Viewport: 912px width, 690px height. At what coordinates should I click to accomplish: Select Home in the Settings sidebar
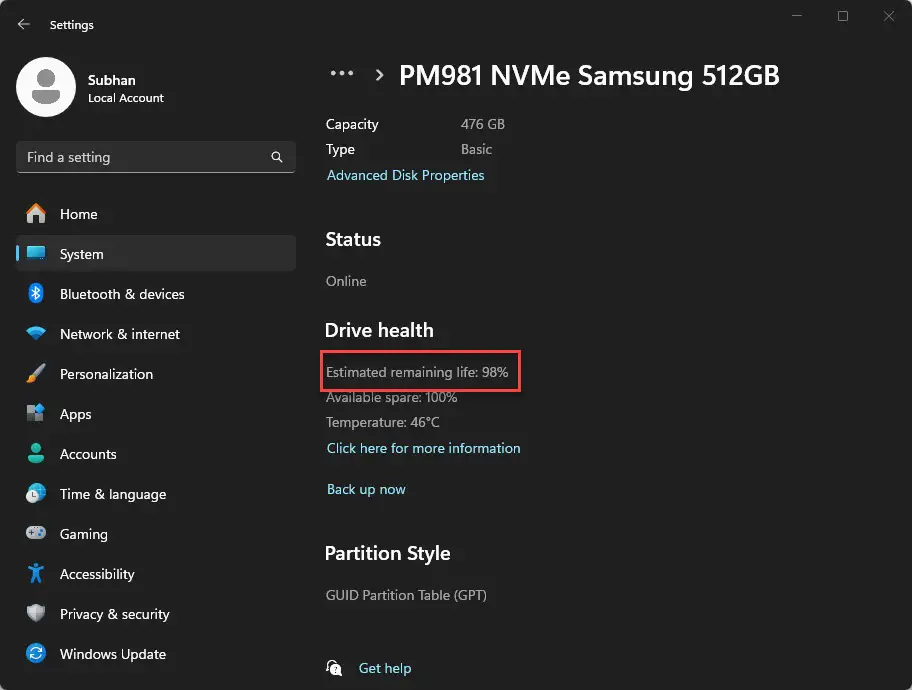(x=80, y=214)
